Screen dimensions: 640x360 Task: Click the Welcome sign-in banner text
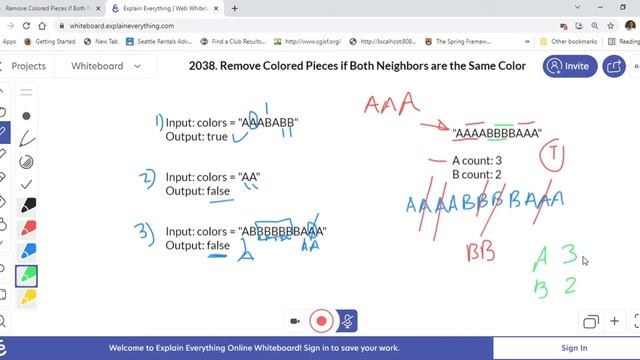[x=254, y=348]
